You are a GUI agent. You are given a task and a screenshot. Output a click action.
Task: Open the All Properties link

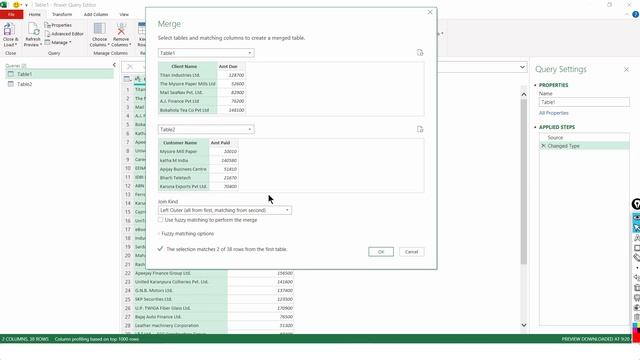[553, 113]
